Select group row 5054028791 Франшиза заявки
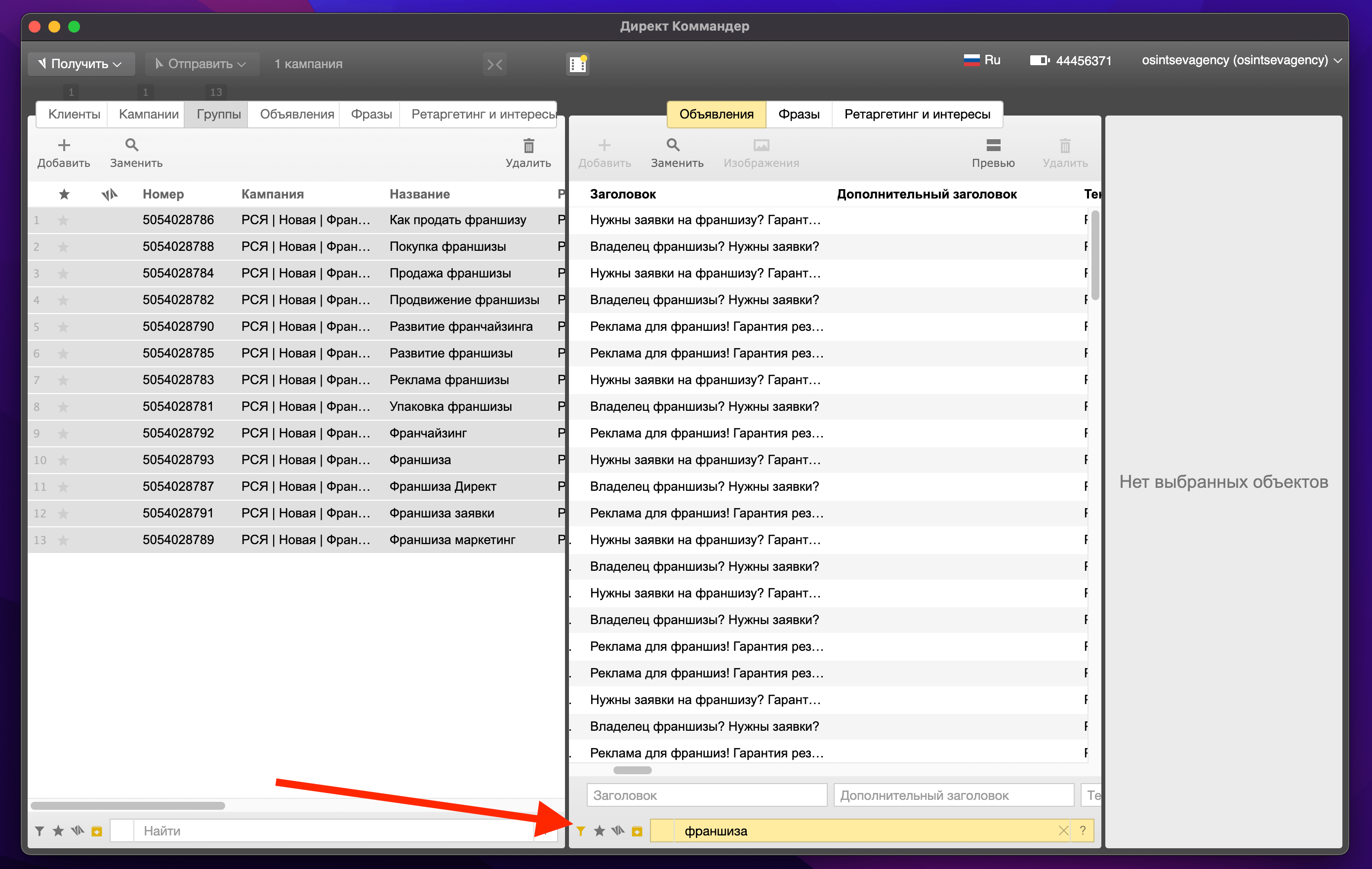 (x=296, y=513)
